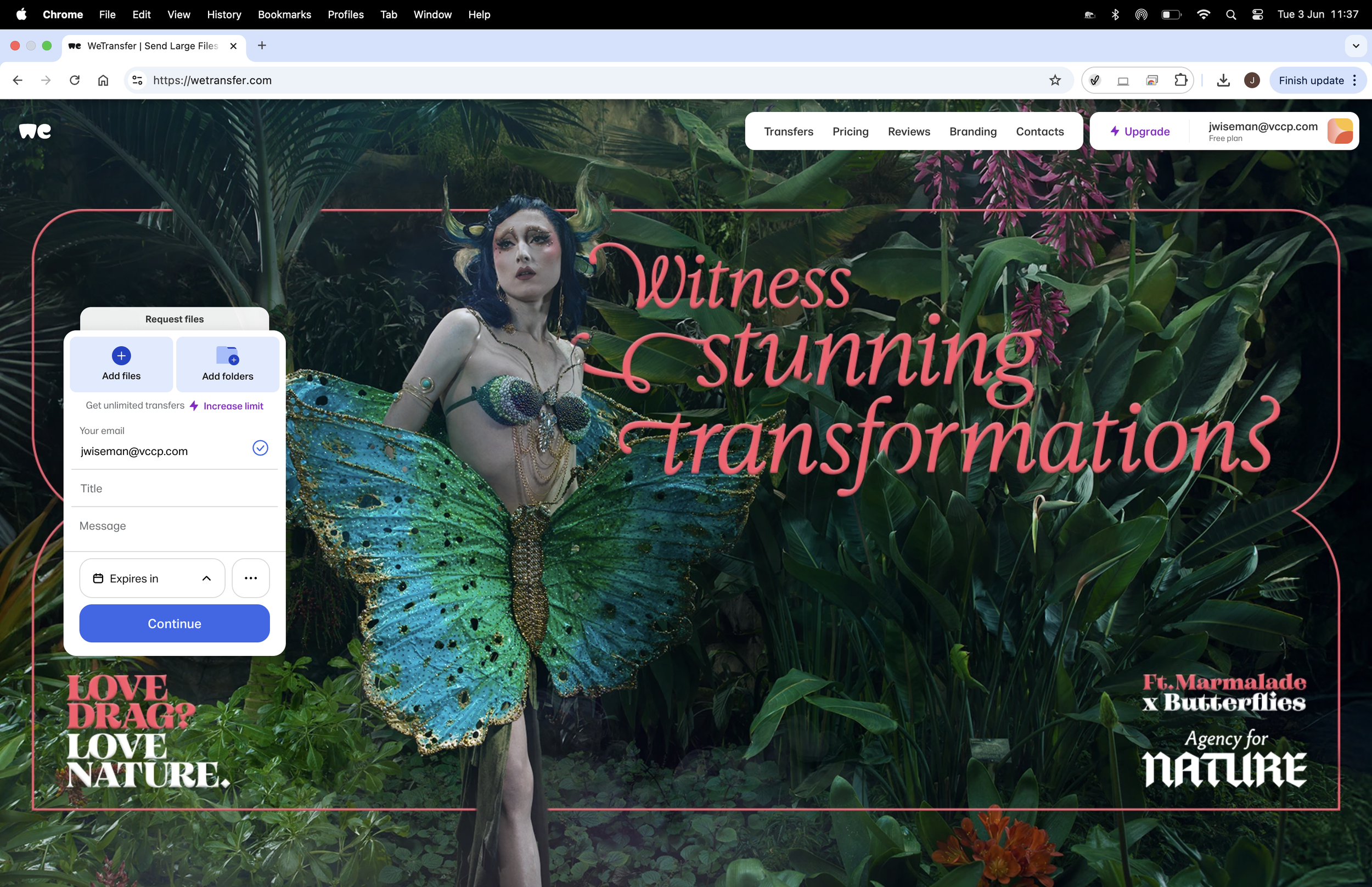This screenshot has height=887, width=1372.
Task: Open Chrome three-dot menu beside Finish update
Action: coord(1355,81)
